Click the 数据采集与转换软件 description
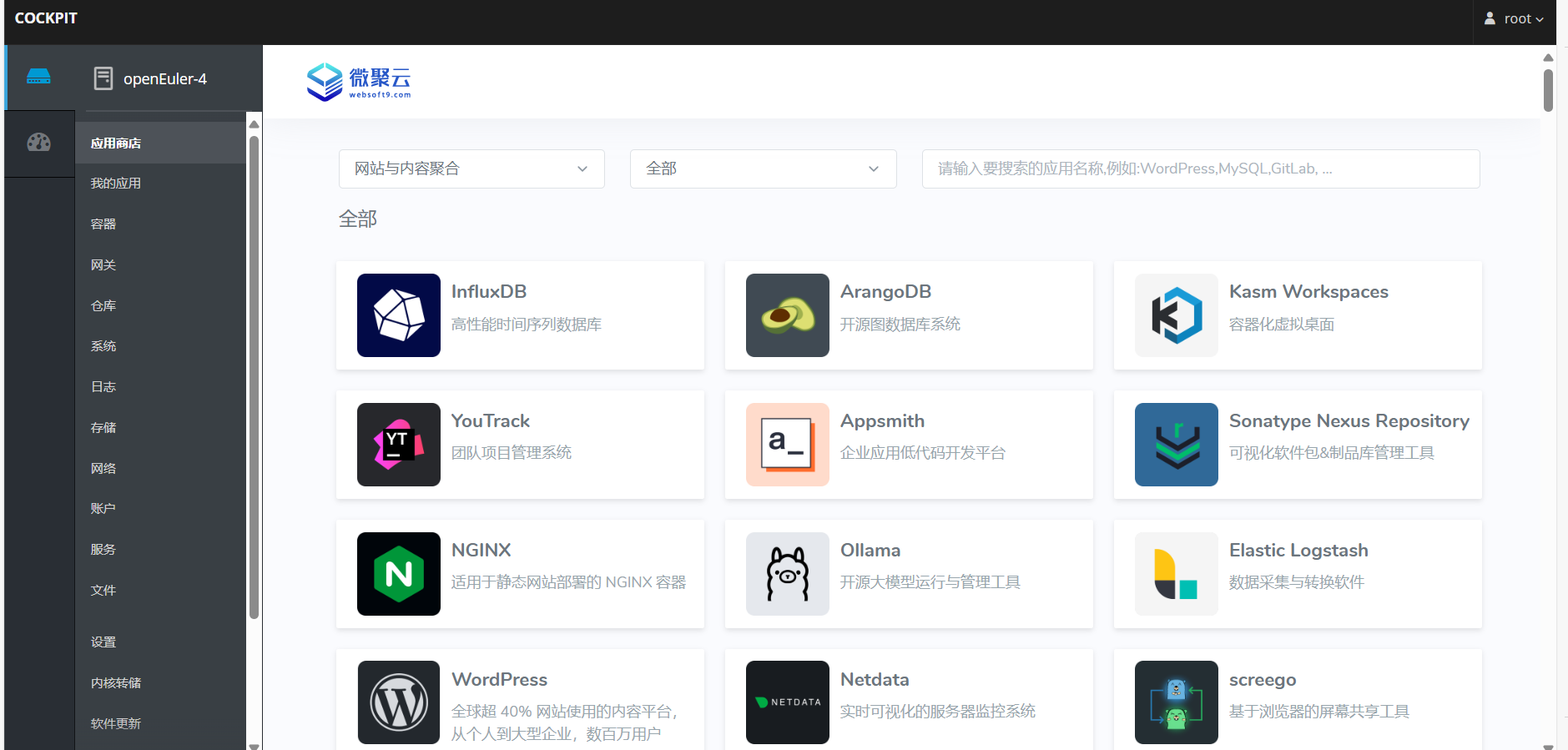 pos(1297,582)
